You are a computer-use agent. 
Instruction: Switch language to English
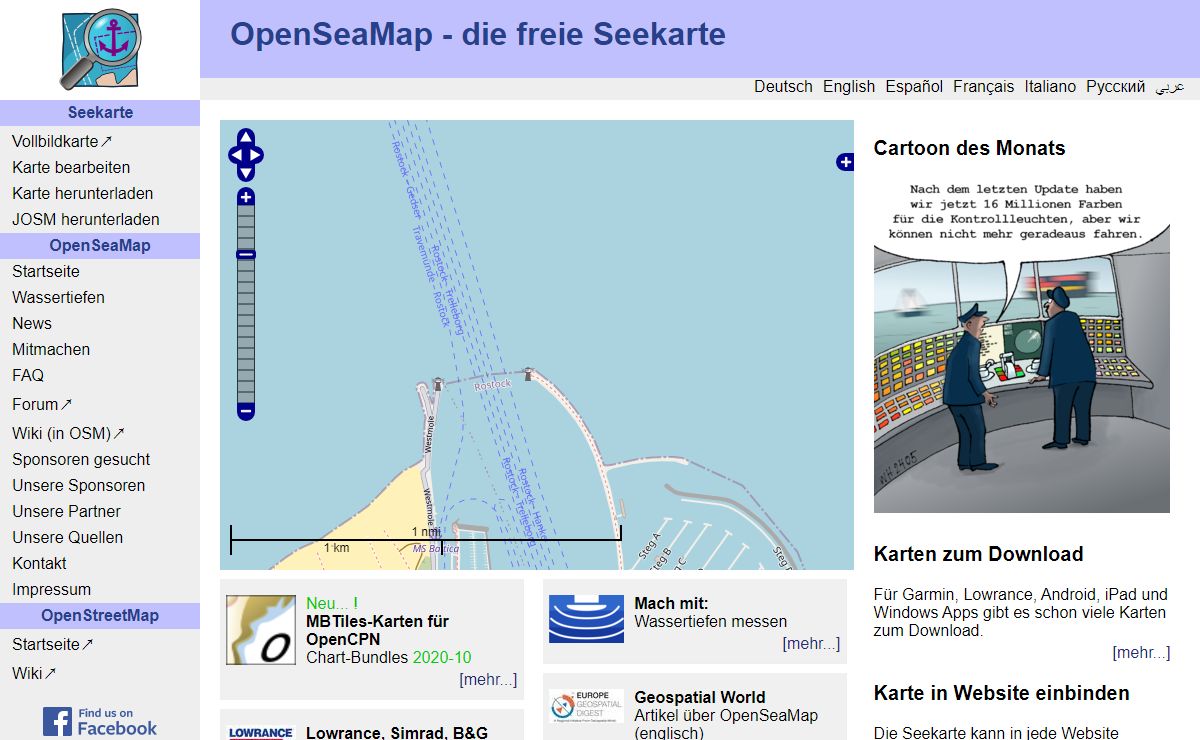click(849, 87)
